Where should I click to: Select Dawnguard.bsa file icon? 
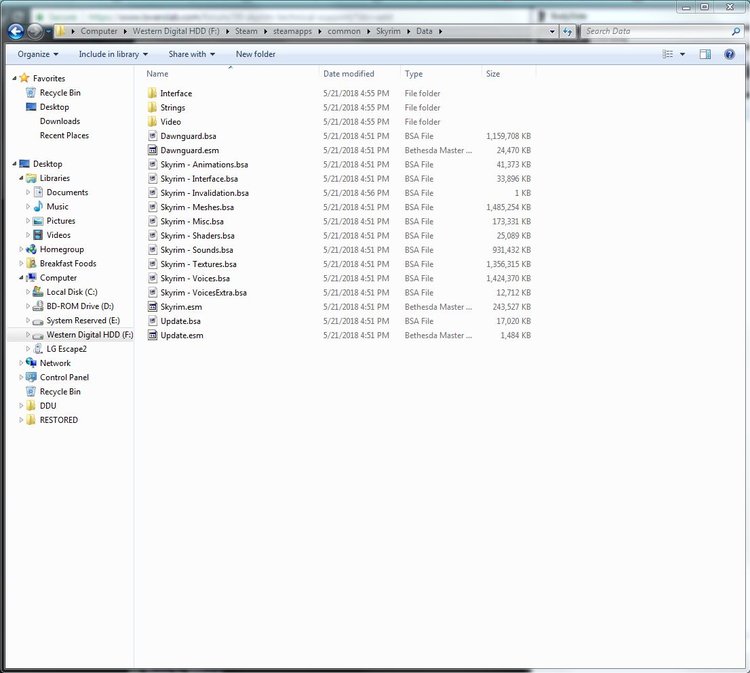152,136
